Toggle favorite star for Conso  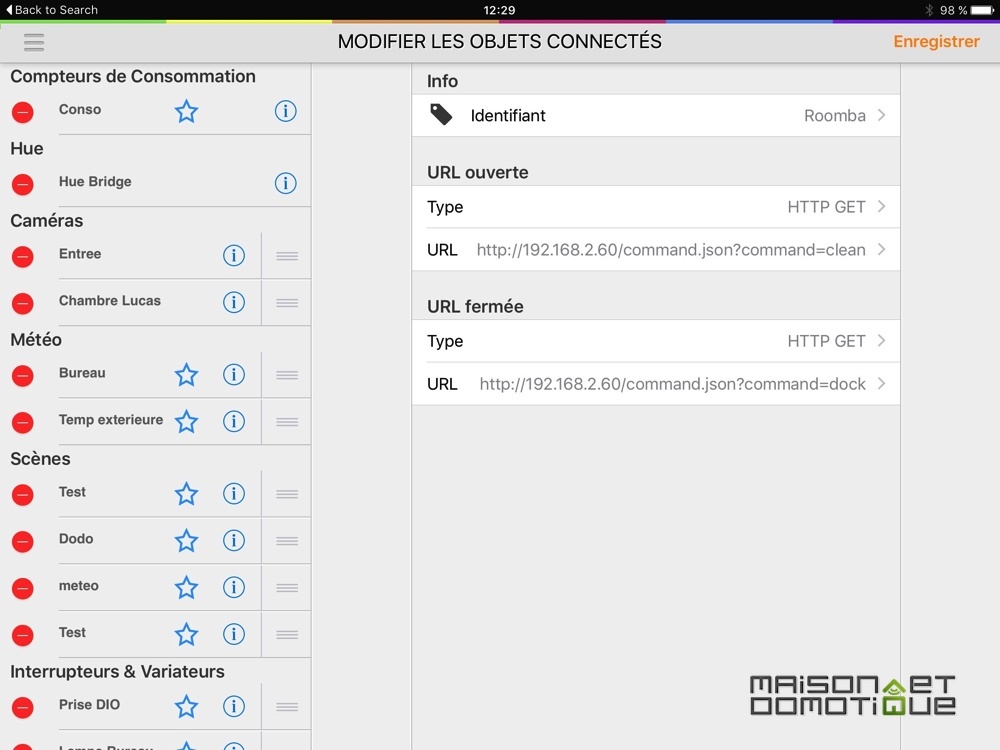click(x=186, y=111)
